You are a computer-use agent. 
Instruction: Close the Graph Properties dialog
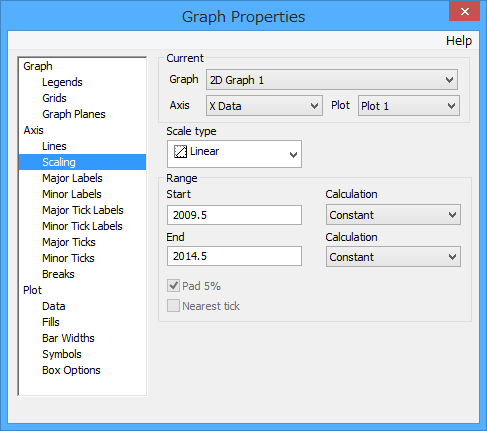[464, 12]
